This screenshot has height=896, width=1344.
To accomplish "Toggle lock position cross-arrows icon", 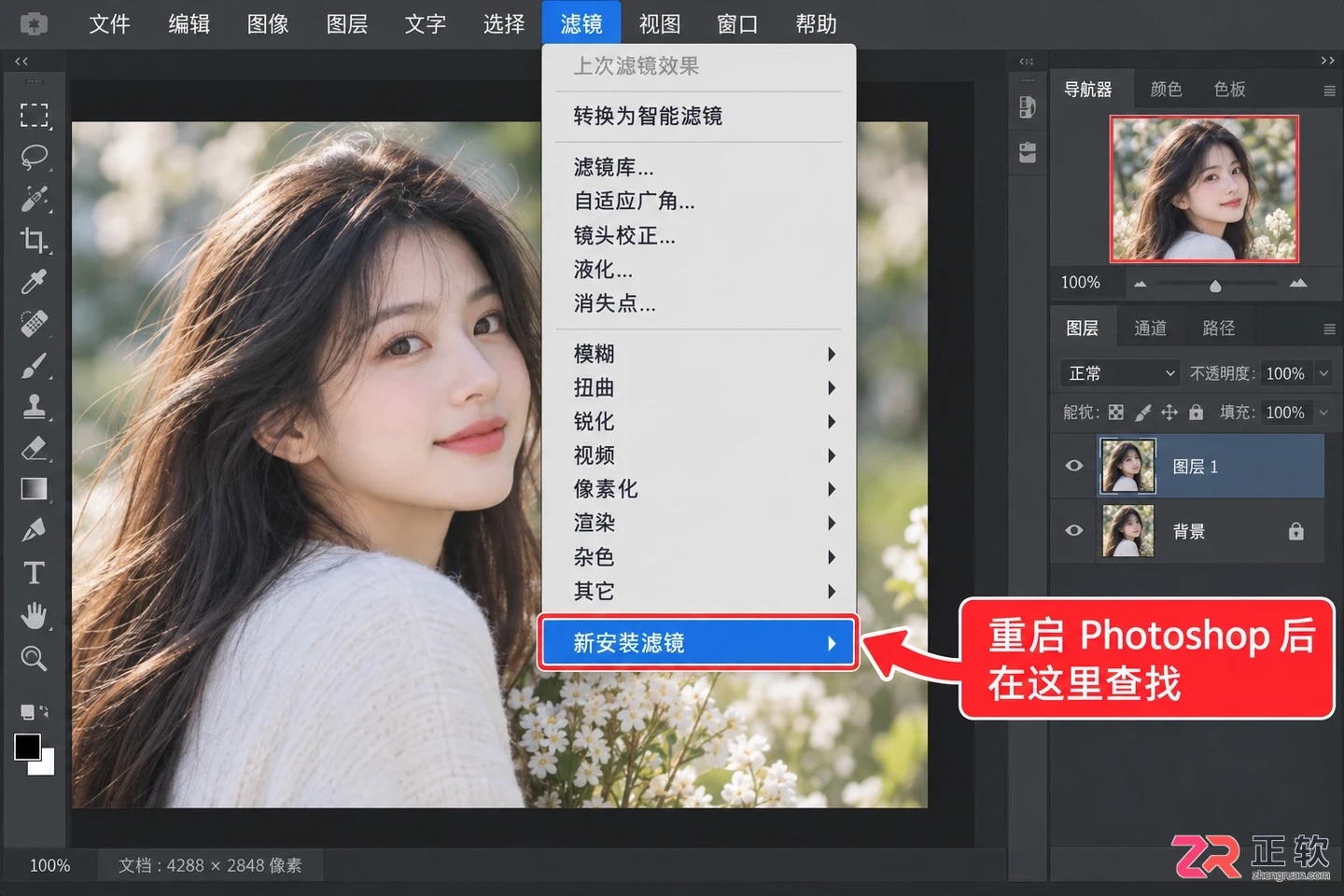I will point(1169,413).
